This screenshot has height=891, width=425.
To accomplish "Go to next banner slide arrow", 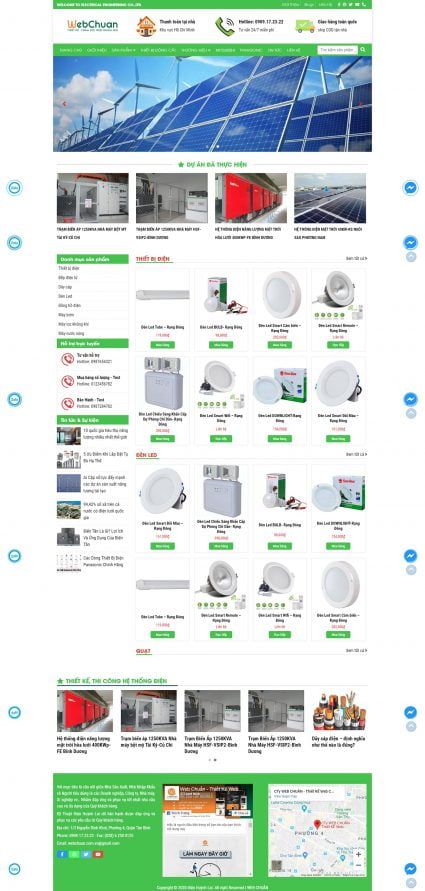I will (360, 104).
